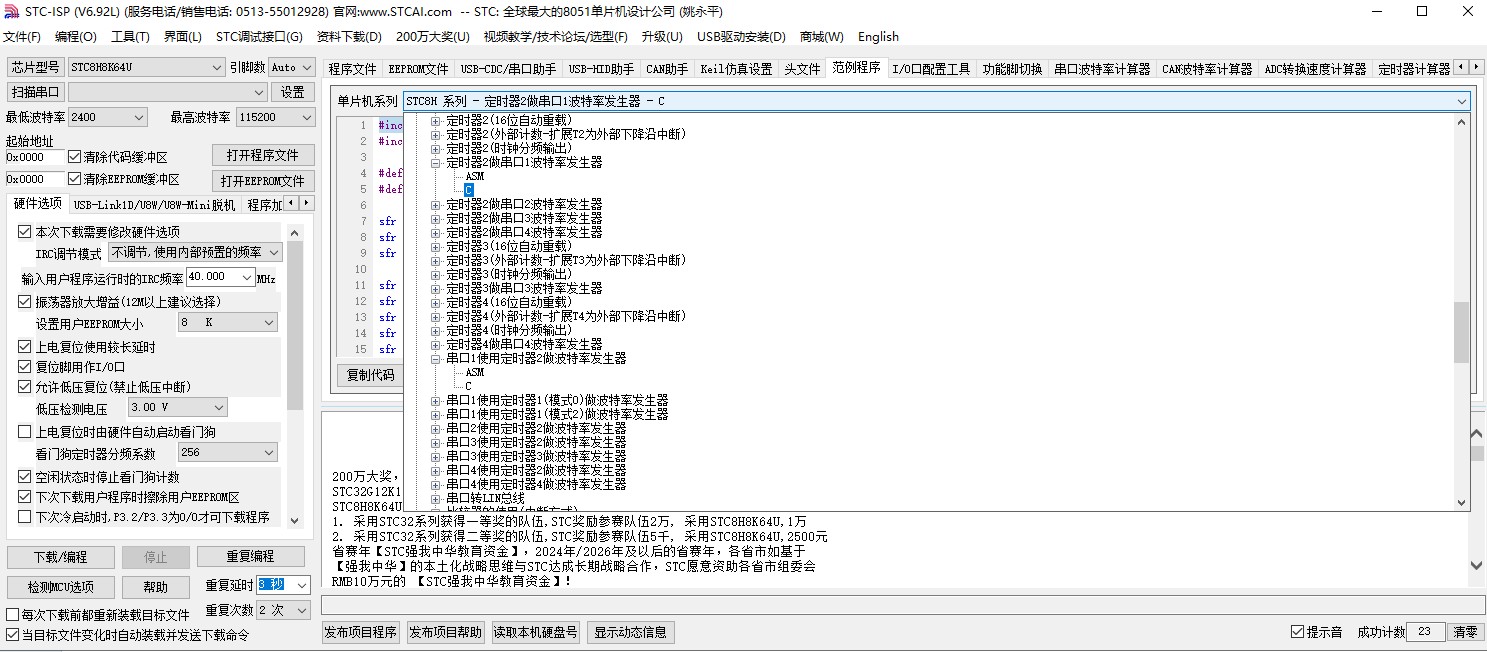Toggle 本次下载需要修改硬件选项 checkbox
The image size is (1487, 652).
coord(25,232)
